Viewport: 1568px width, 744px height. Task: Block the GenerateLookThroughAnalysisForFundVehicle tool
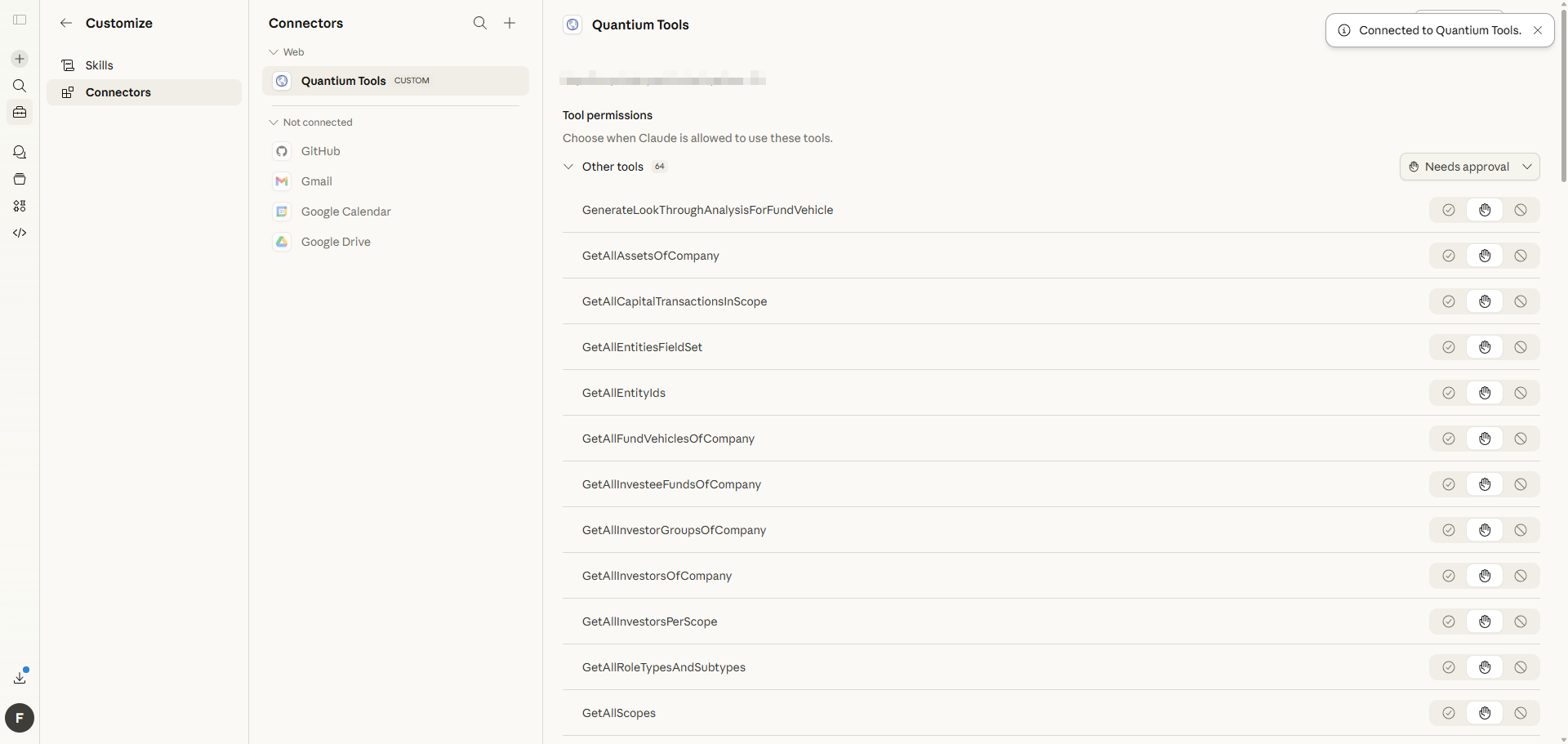(1521, 210)
